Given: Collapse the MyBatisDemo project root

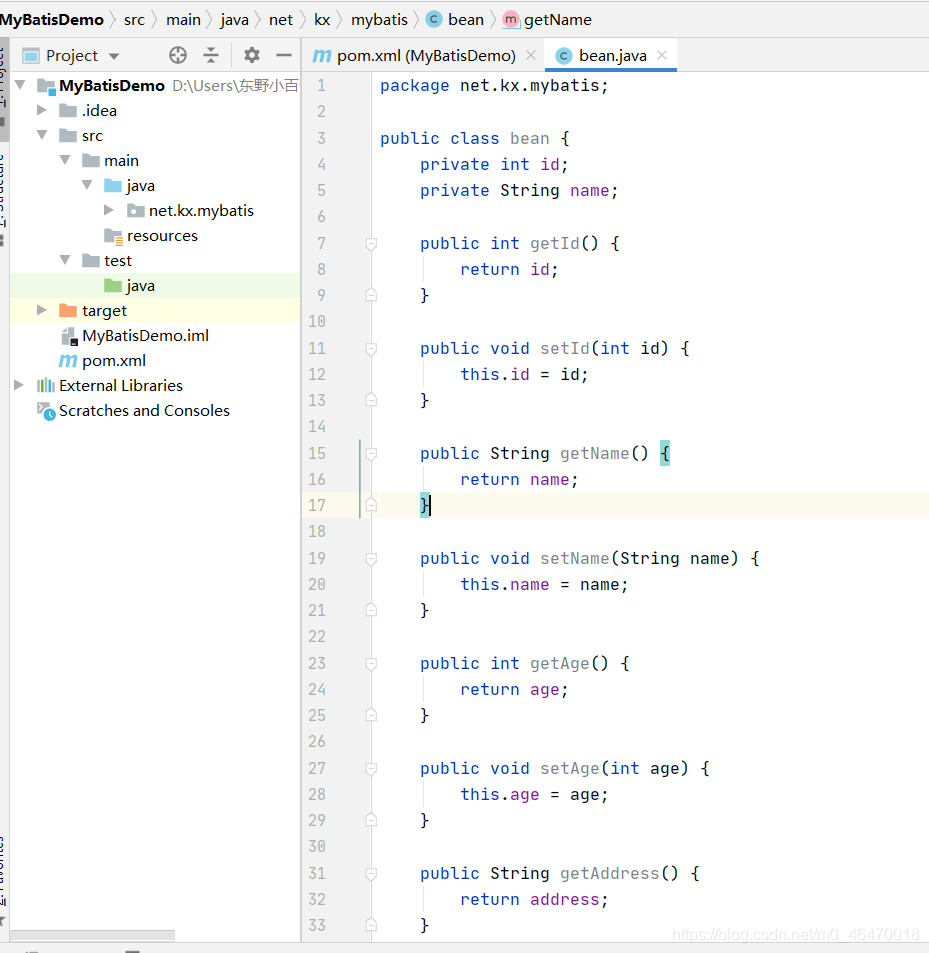Looking at the screenshot, I should click(x=20, y=84).
